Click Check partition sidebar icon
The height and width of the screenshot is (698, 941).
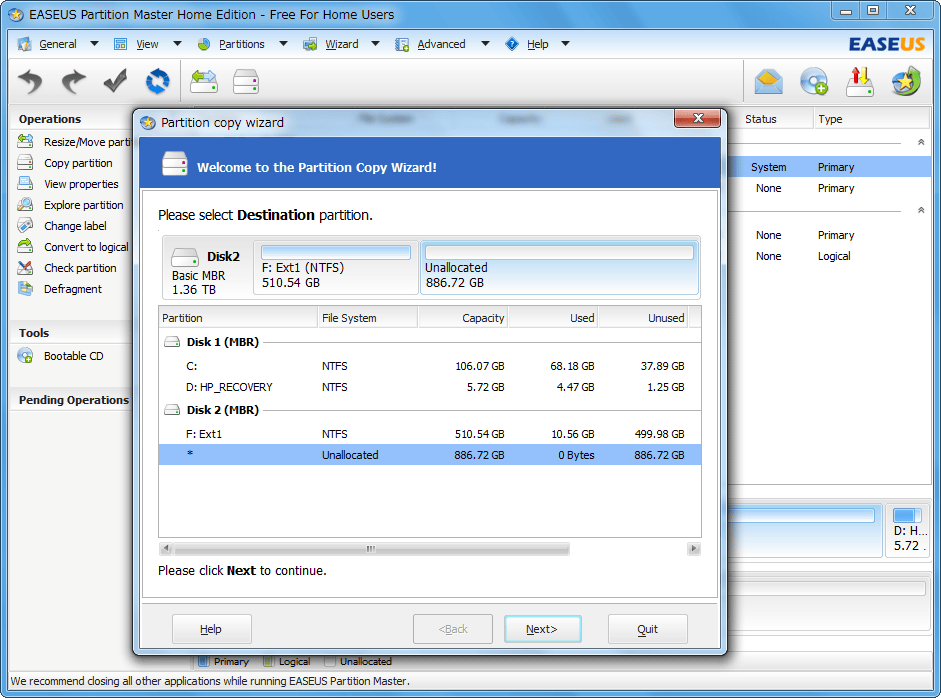point(25,268)
